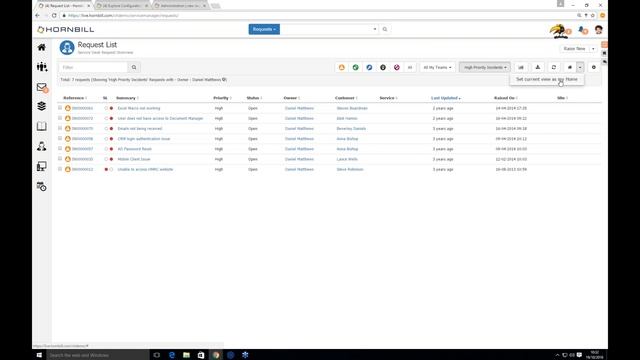Click the filter search magnifier button
The width and height of the screenshot is (640, 360).
tap(134, 67)
